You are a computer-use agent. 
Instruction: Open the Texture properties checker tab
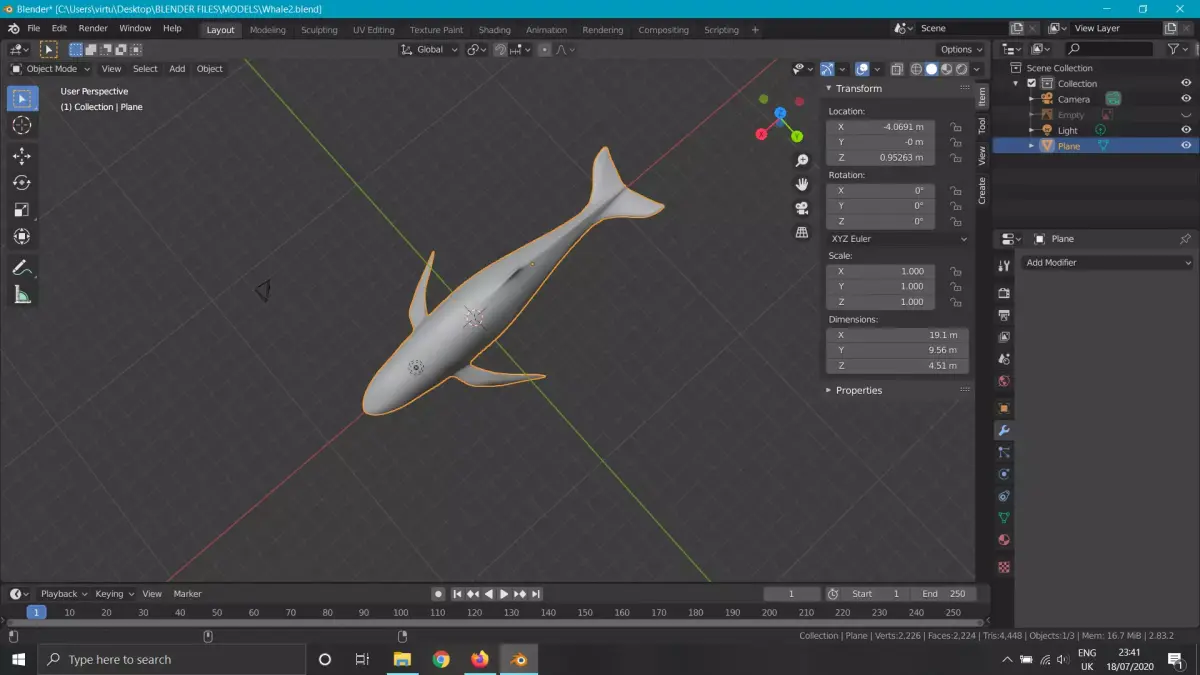[x=1004, y=567]
